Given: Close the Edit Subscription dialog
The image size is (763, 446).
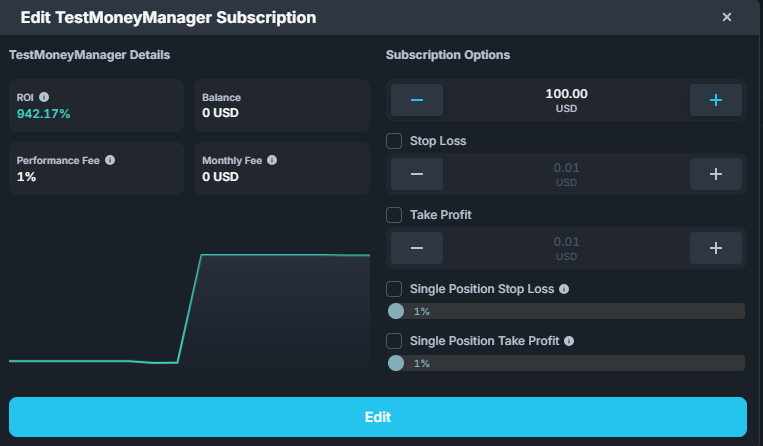Looking at the screenshot, I should (x=727, y=17).
